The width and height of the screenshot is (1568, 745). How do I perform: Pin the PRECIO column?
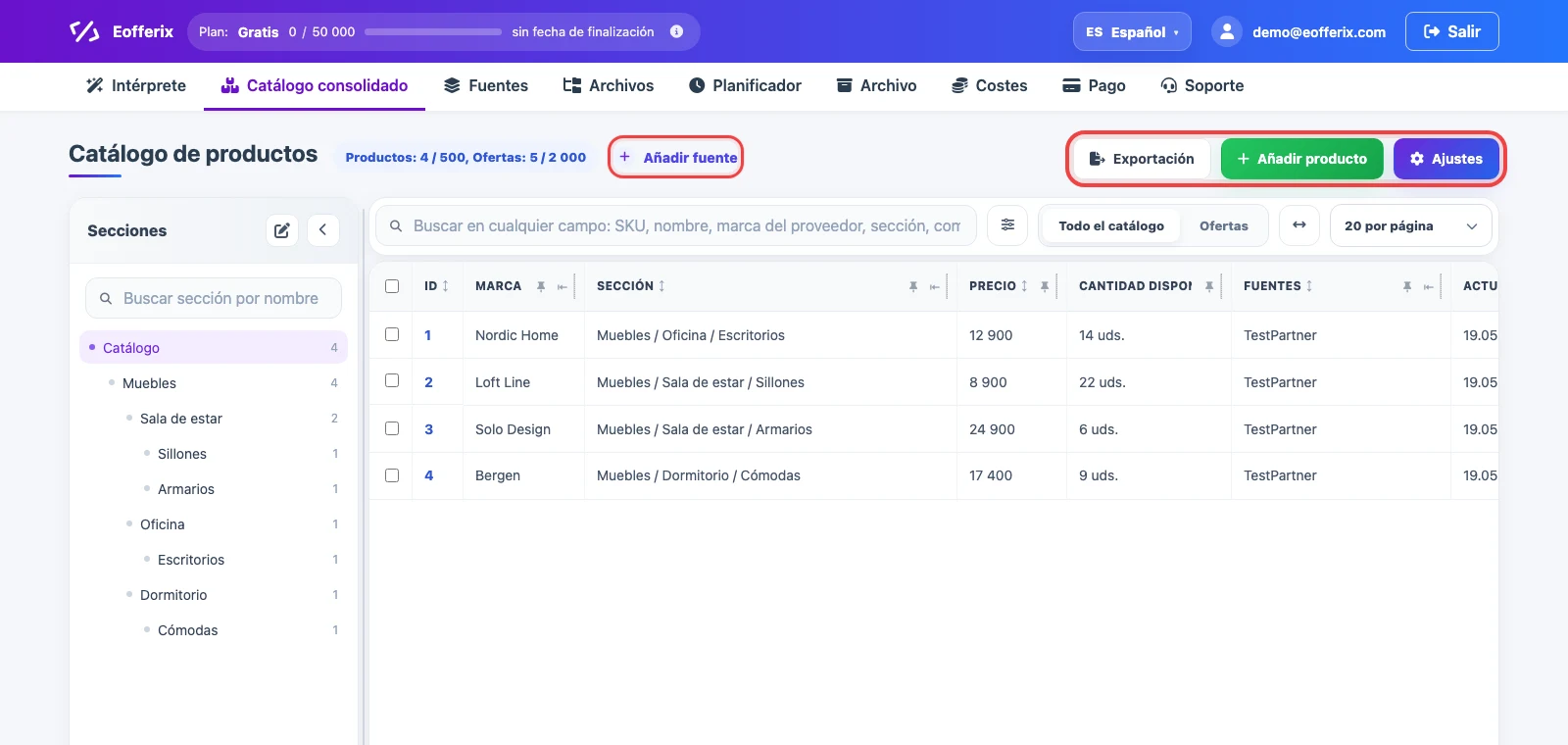coord(1045,286)
